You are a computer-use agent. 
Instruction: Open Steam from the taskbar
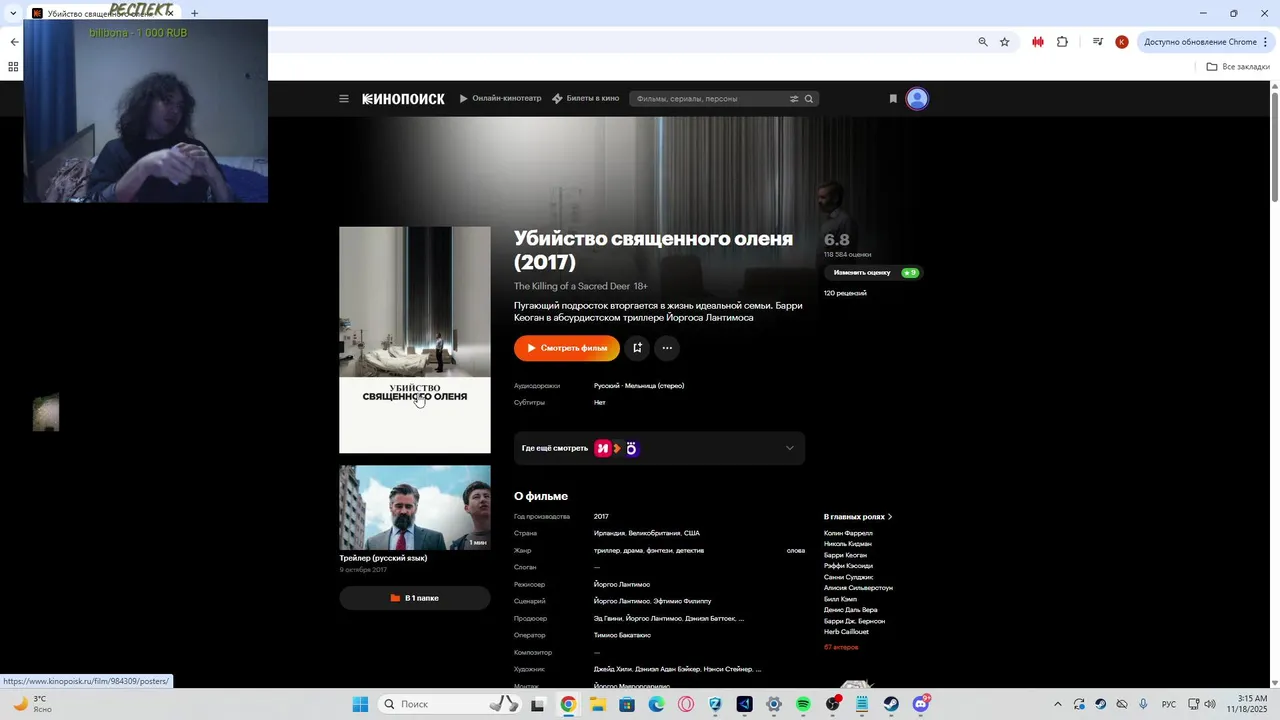click(x=891, y=704)
